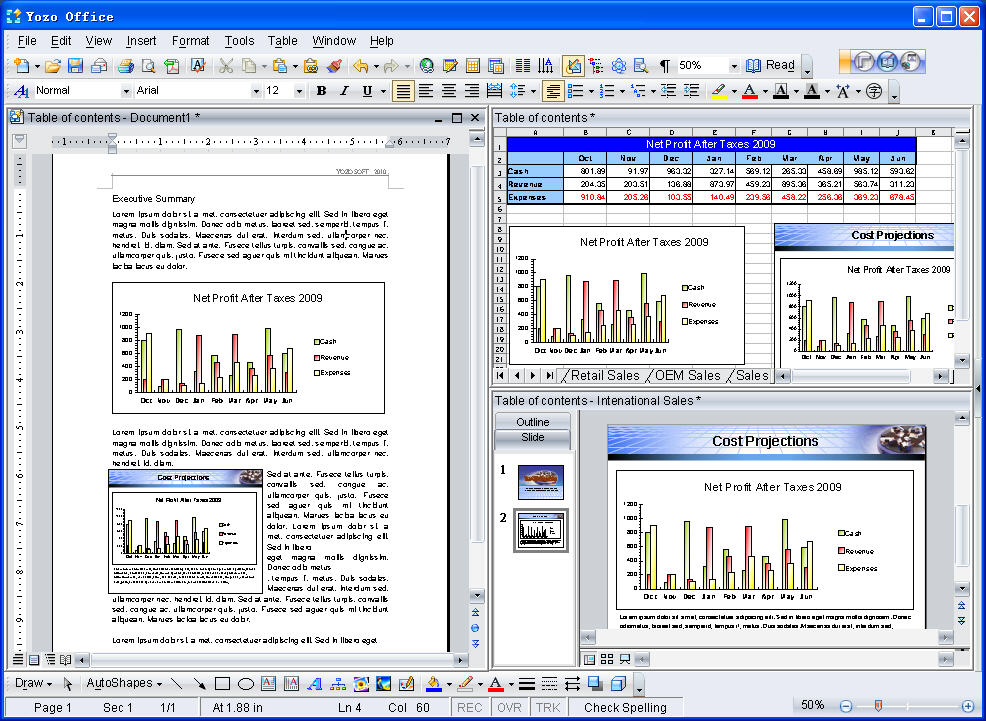This screenshot has height=721, width=986.
Task: Expand the underline style dropdown arrow
Action: 383,91
